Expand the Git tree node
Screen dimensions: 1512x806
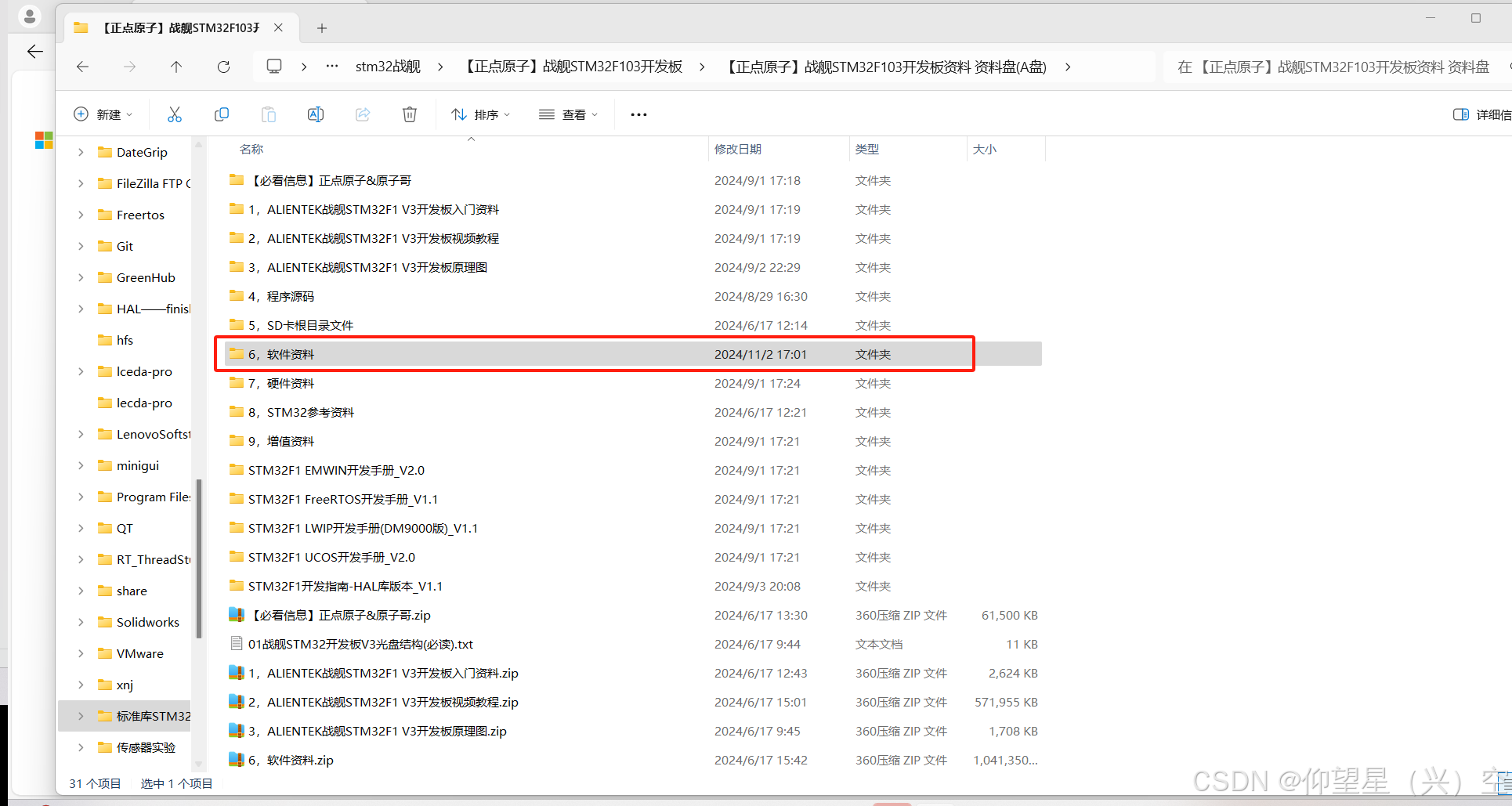click(x=81, y=246)
